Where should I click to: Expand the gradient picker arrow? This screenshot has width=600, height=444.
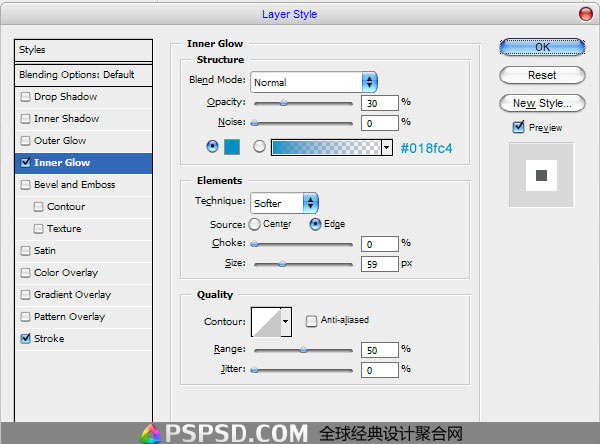click(387, 147)
